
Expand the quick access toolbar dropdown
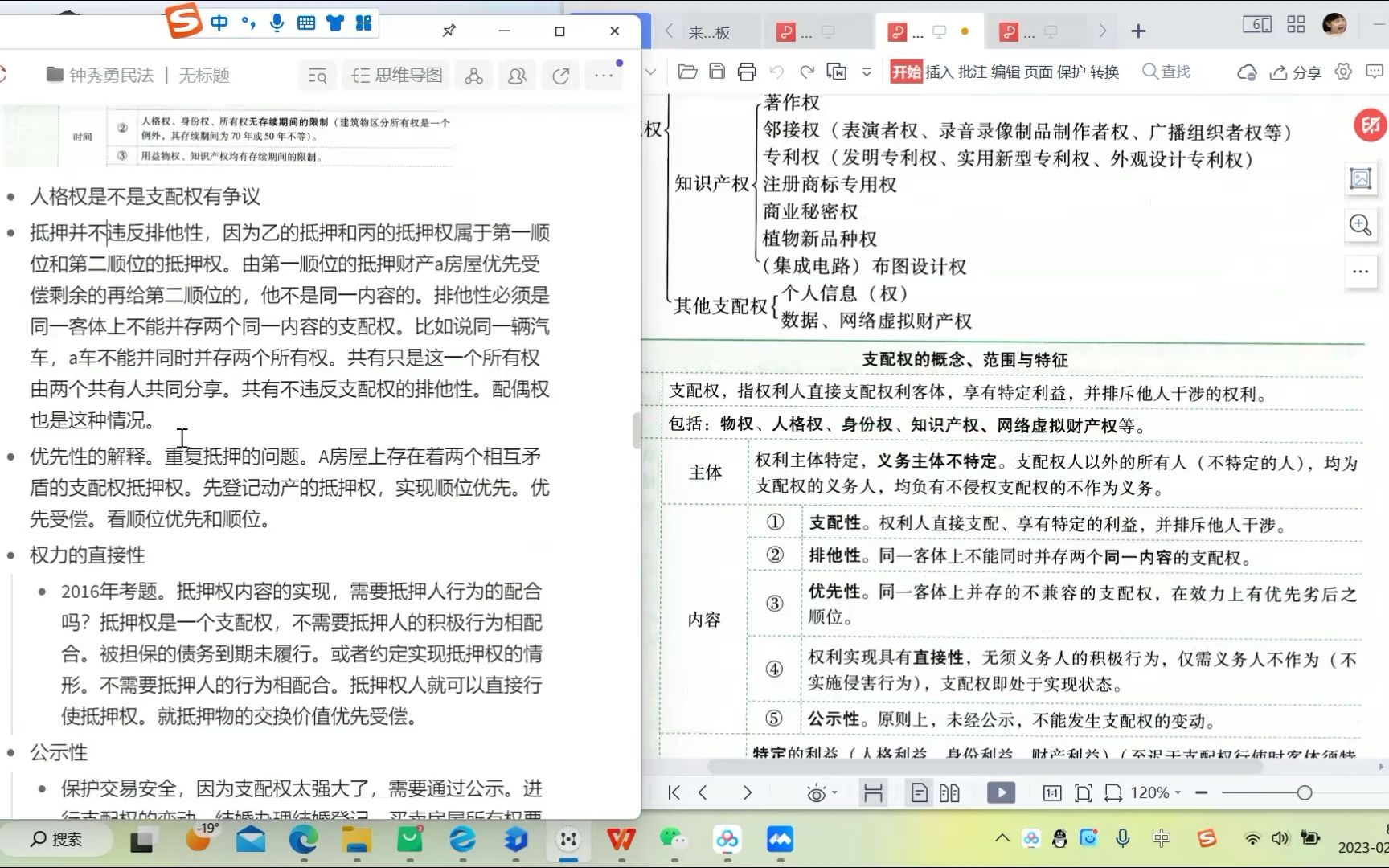pos(867,72)
